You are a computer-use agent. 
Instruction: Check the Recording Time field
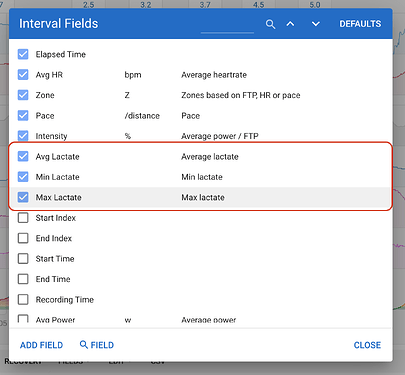pos(23,299)
